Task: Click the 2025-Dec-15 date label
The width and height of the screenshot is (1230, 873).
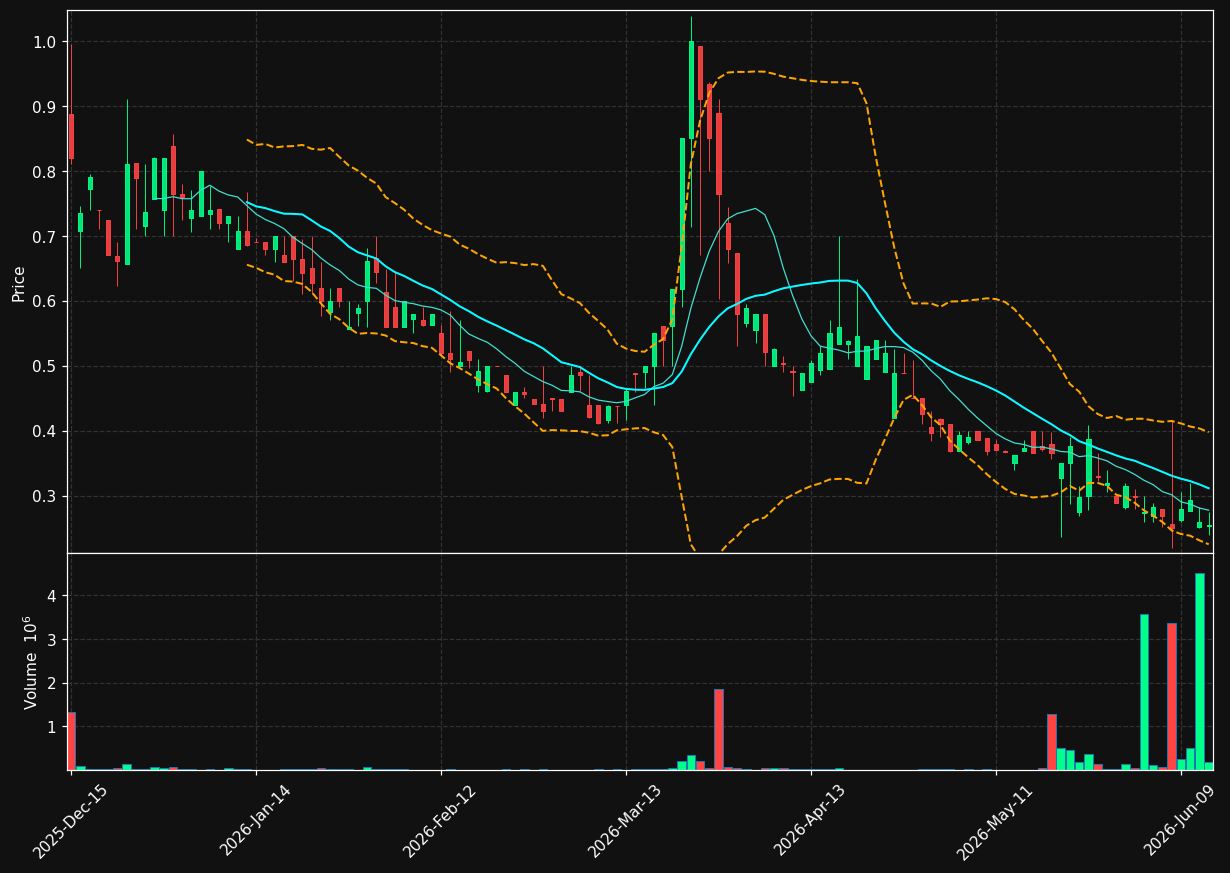Action: [69, 821]
